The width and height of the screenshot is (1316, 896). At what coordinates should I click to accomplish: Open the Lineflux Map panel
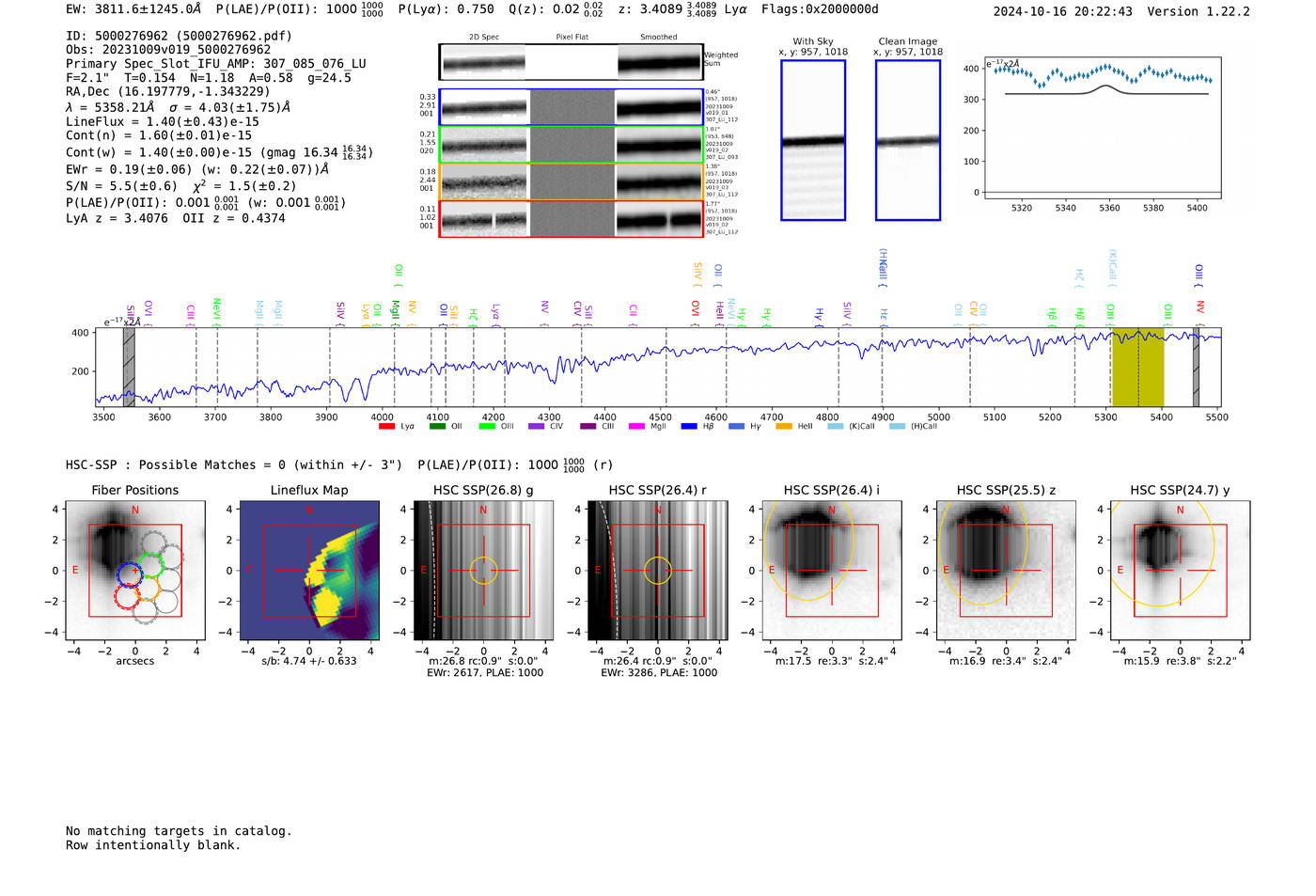[309, 571]
